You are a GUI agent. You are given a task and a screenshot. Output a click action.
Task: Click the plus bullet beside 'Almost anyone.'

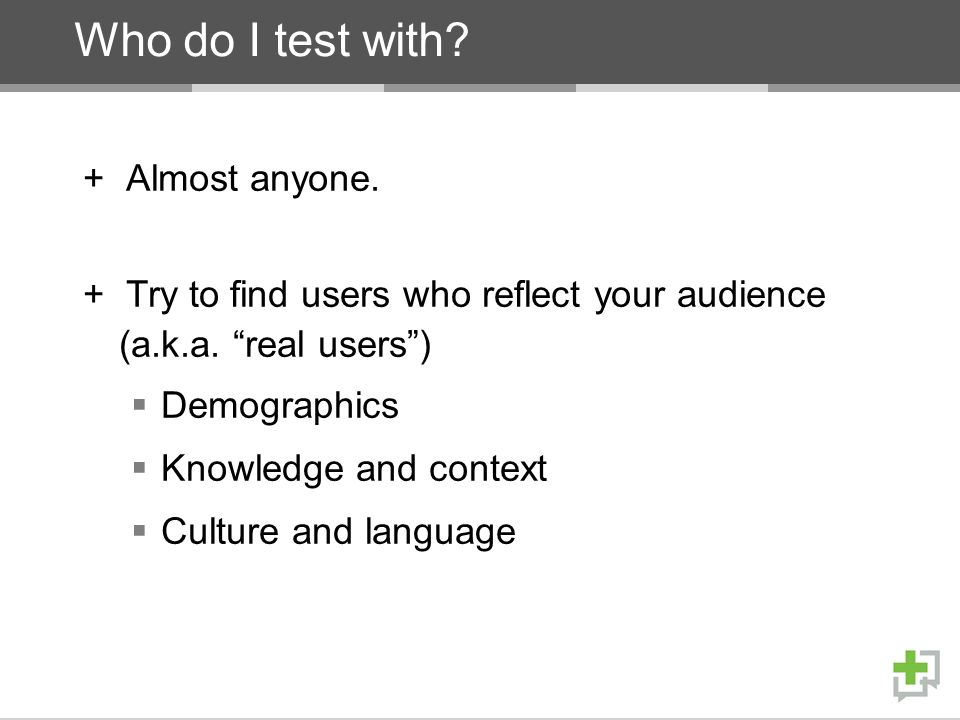pos(94,178)
